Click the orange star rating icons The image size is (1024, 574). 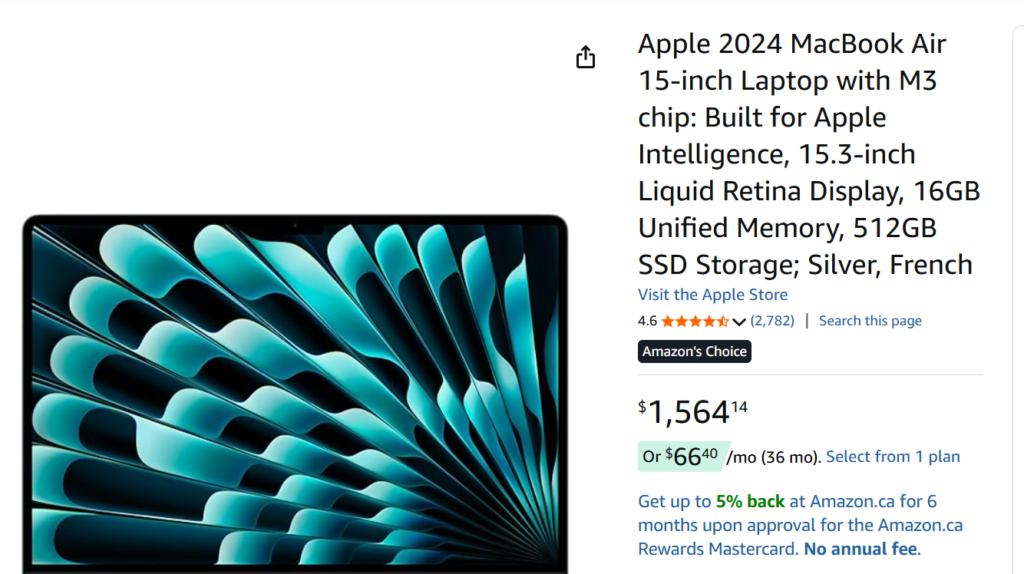[695, 321]
